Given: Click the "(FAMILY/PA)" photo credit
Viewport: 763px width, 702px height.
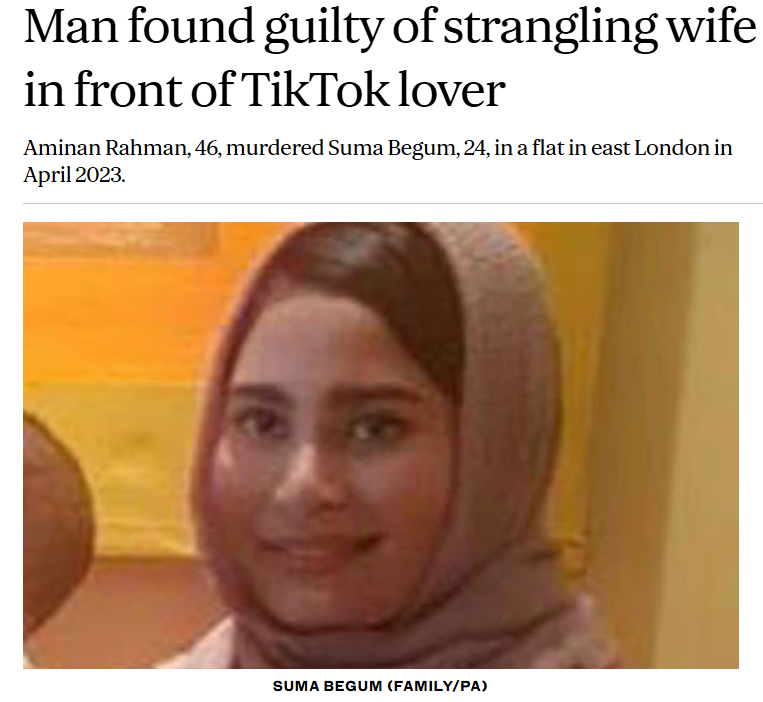Looking at the screenshot, I should [437, 686].
